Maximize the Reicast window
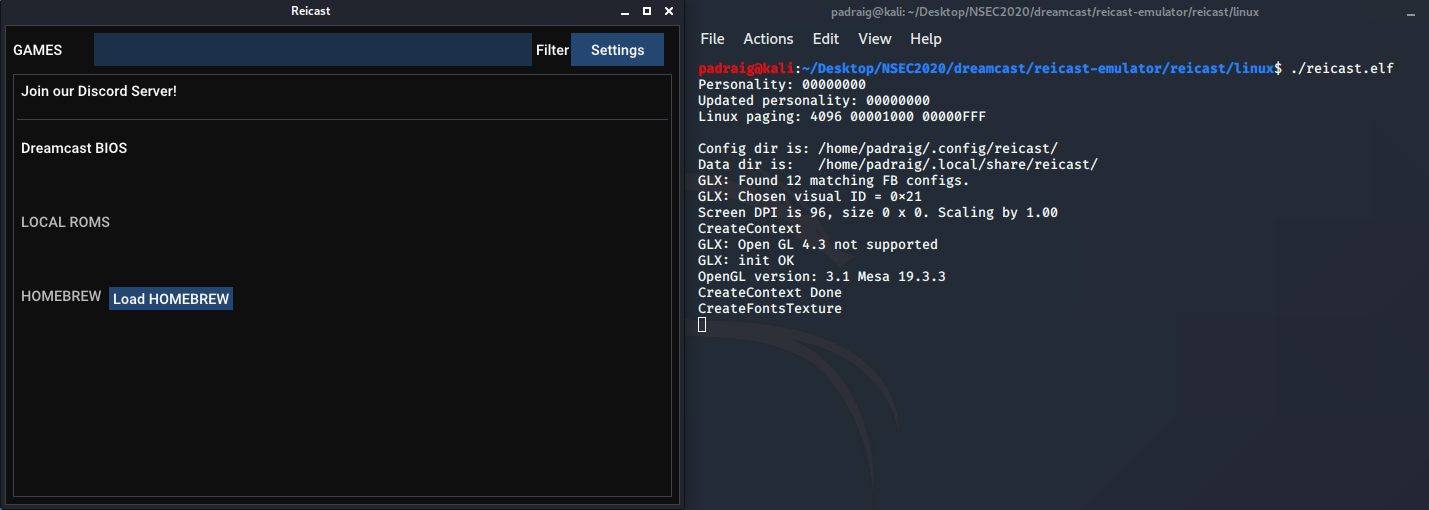This screenshot has width=1429, height=510. click(647, 11)
